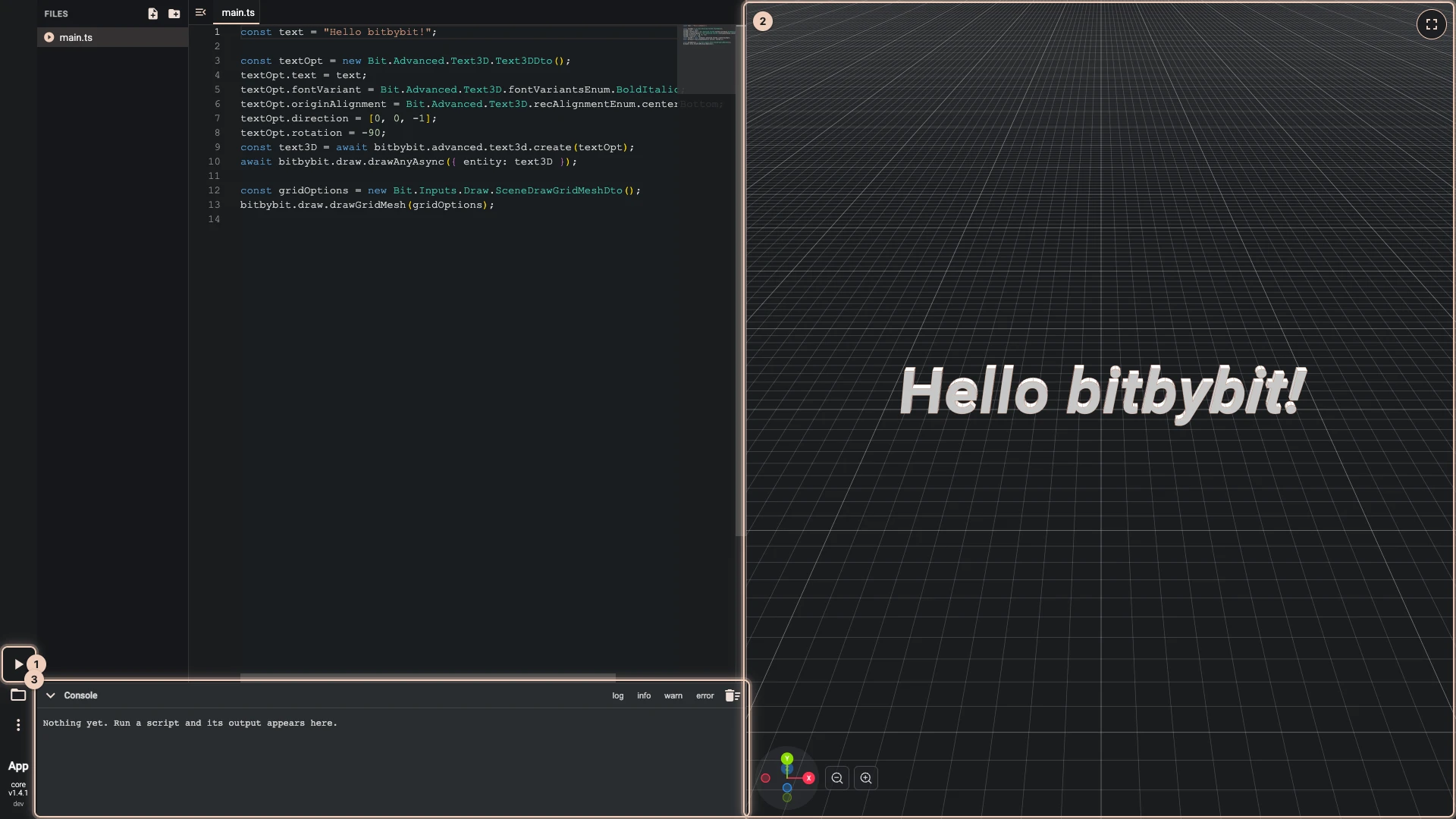Toggle the error console filter
Screen dimensions: 1456x819
[705, 696]
